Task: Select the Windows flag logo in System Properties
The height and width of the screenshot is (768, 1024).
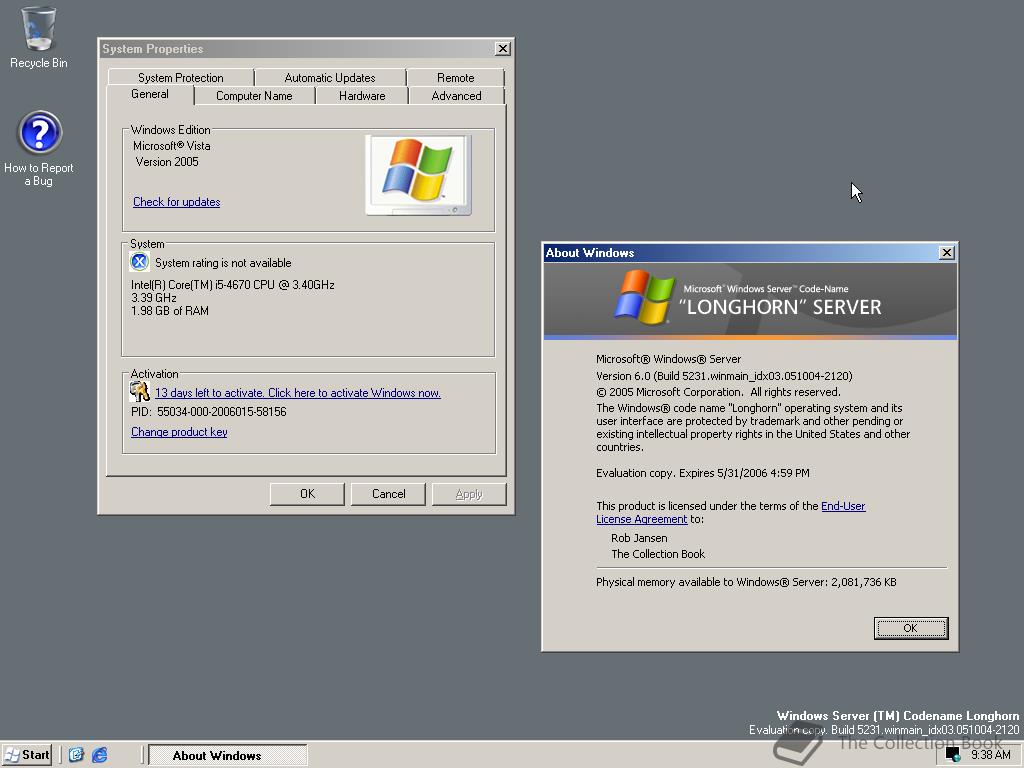Action: click(418, 174)
